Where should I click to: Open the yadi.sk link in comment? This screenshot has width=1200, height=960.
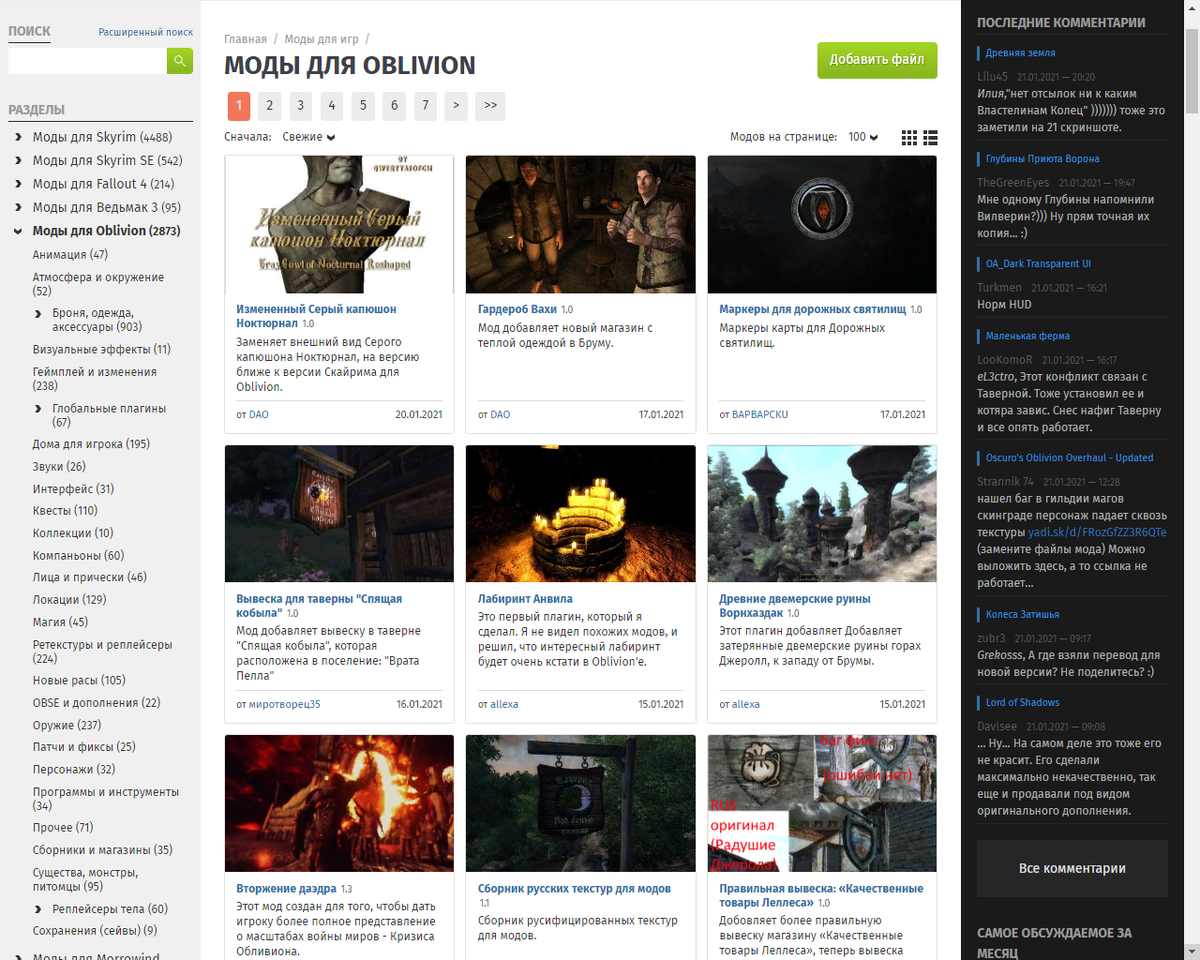(1097, 532)
